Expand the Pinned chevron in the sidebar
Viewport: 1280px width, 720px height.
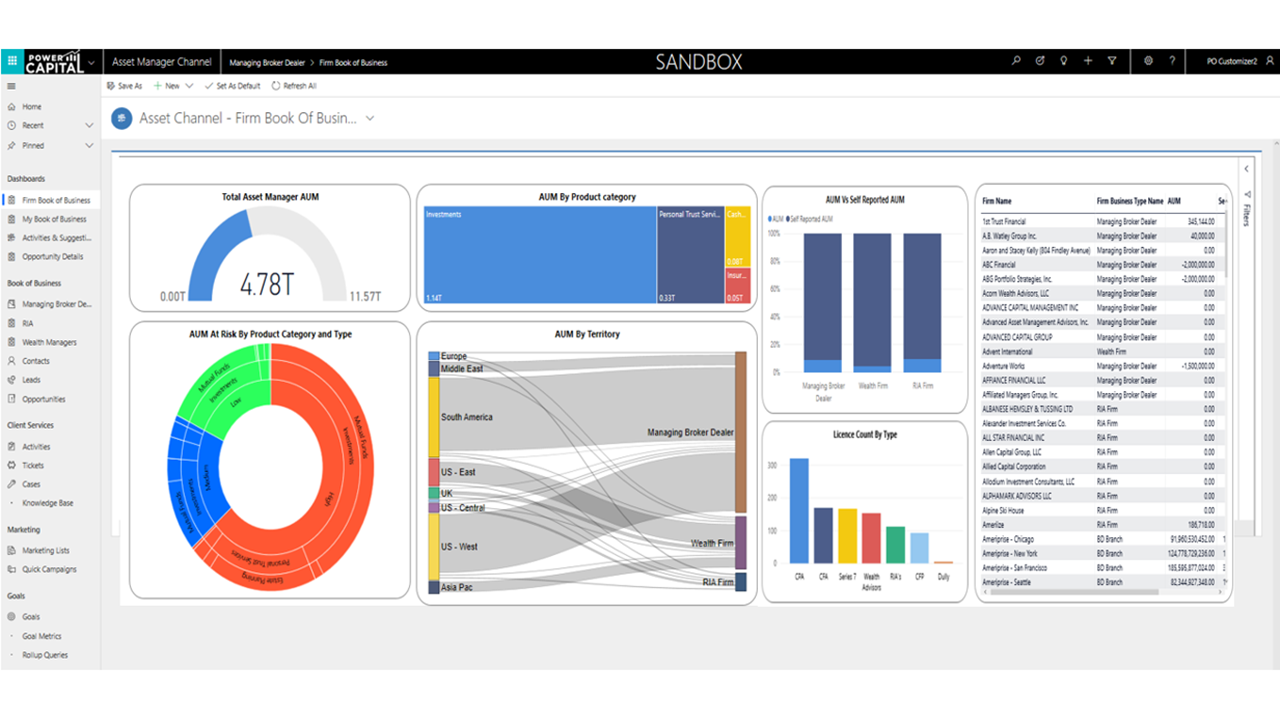pyautogui.click(x=89, y=145)
